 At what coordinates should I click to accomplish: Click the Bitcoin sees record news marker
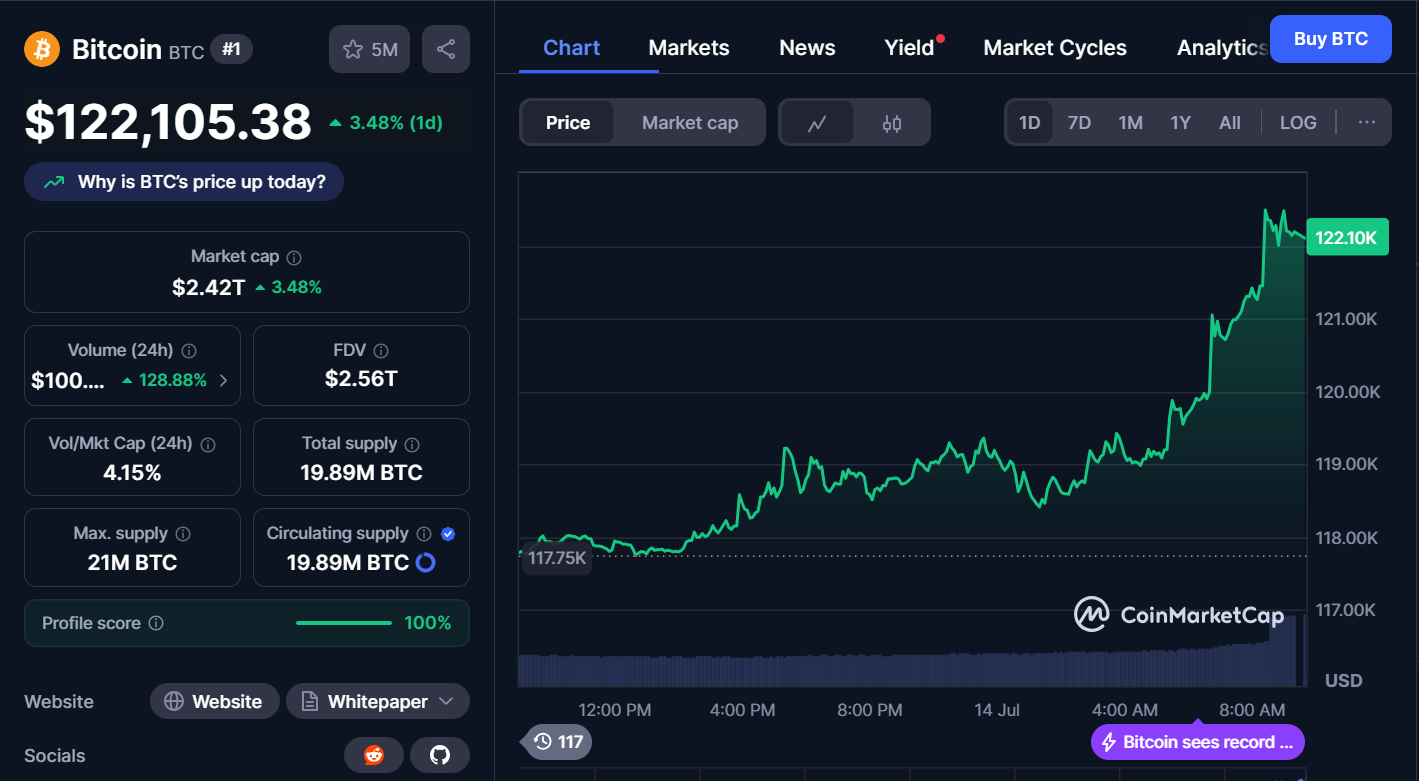click(1198, 742)
